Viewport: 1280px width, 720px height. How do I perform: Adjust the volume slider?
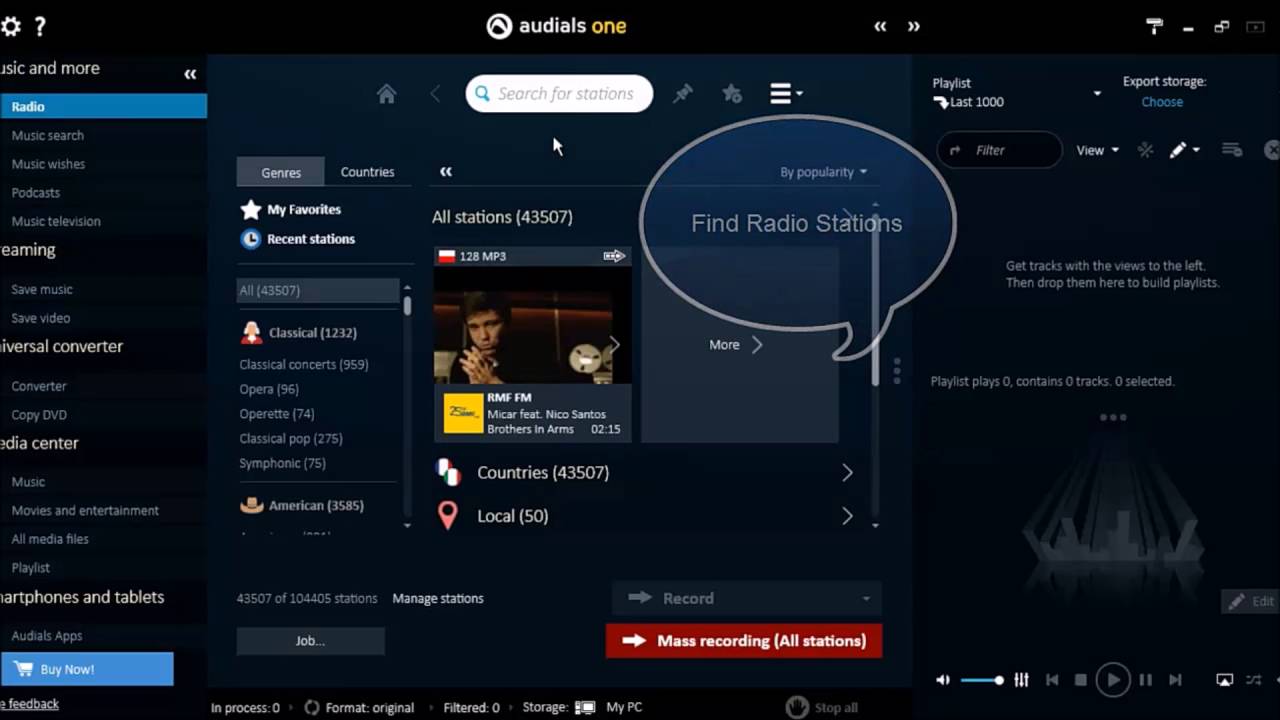(981, 680)
